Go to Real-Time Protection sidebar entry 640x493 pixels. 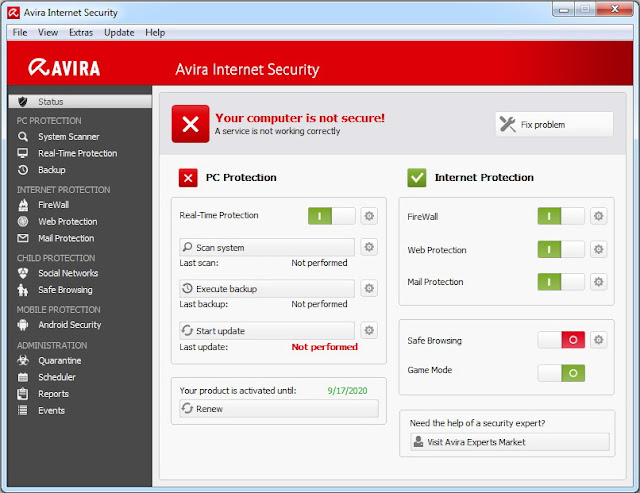(78, 153)
